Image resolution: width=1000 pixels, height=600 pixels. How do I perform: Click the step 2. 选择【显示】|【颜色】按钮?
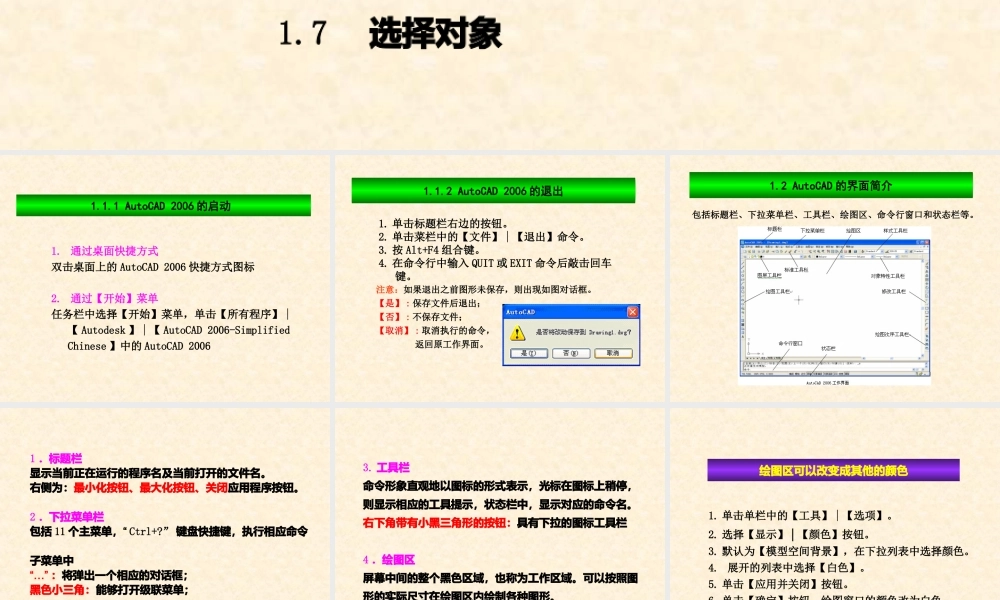point(789,534)
